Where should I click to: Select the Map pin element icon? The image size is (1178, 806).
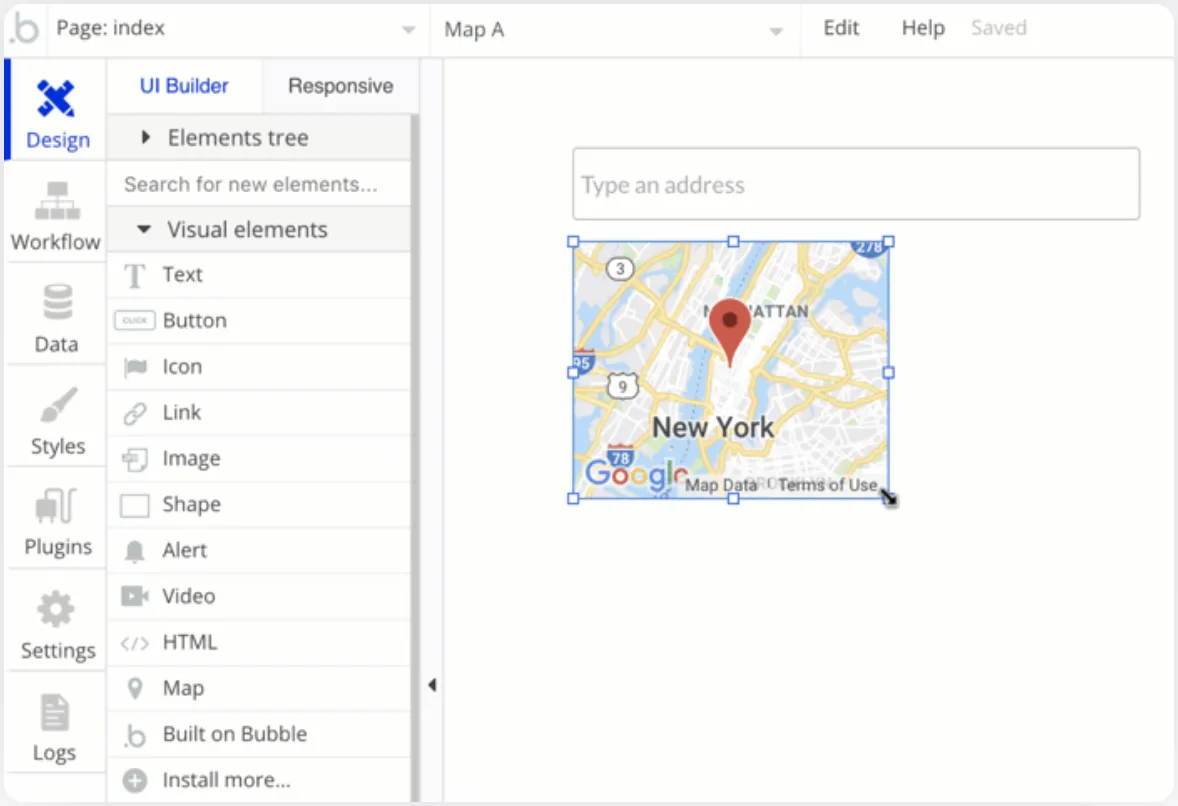(x=135, y=688)
